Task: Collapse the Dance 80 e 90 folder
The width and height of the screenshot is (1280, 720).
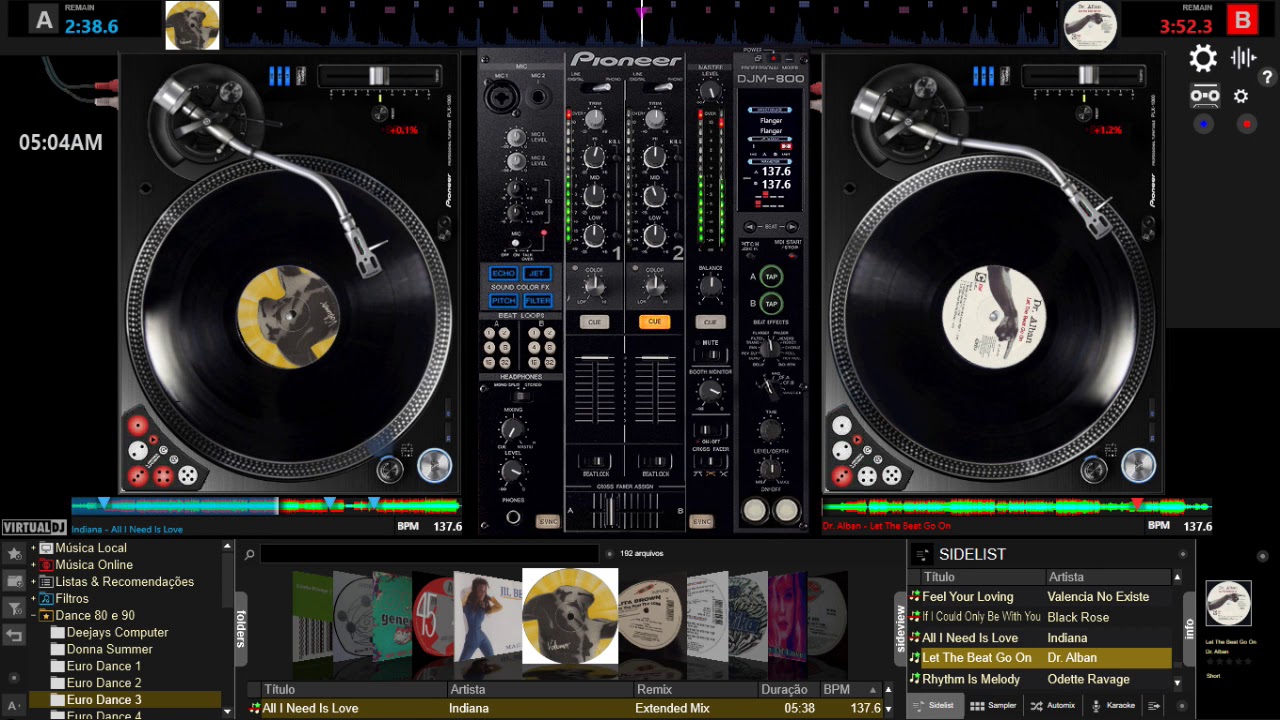Action: coord(33,616)
